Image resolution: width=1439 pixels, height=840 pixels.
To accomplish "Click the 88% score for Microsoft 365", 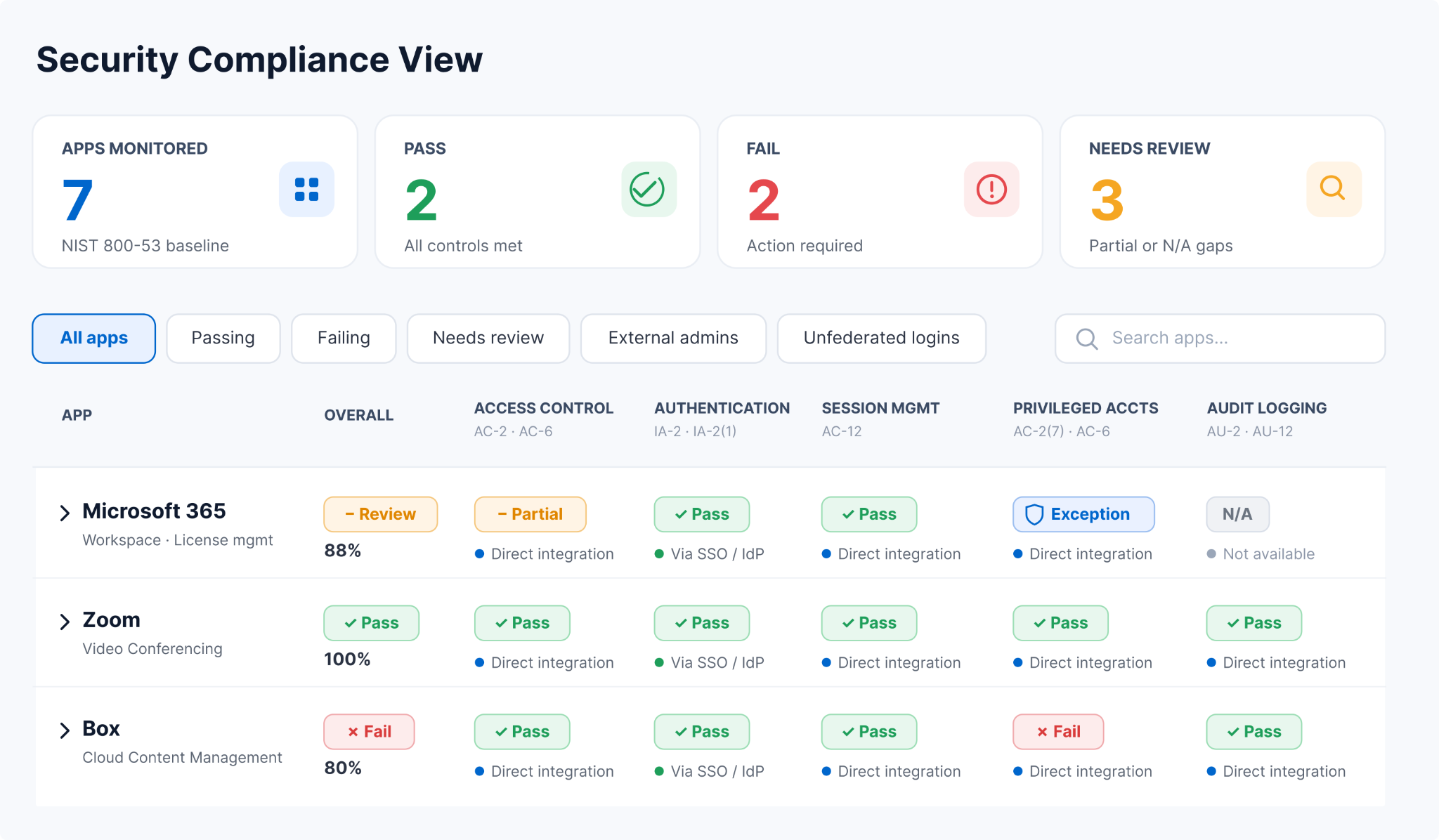I will 343,551.
